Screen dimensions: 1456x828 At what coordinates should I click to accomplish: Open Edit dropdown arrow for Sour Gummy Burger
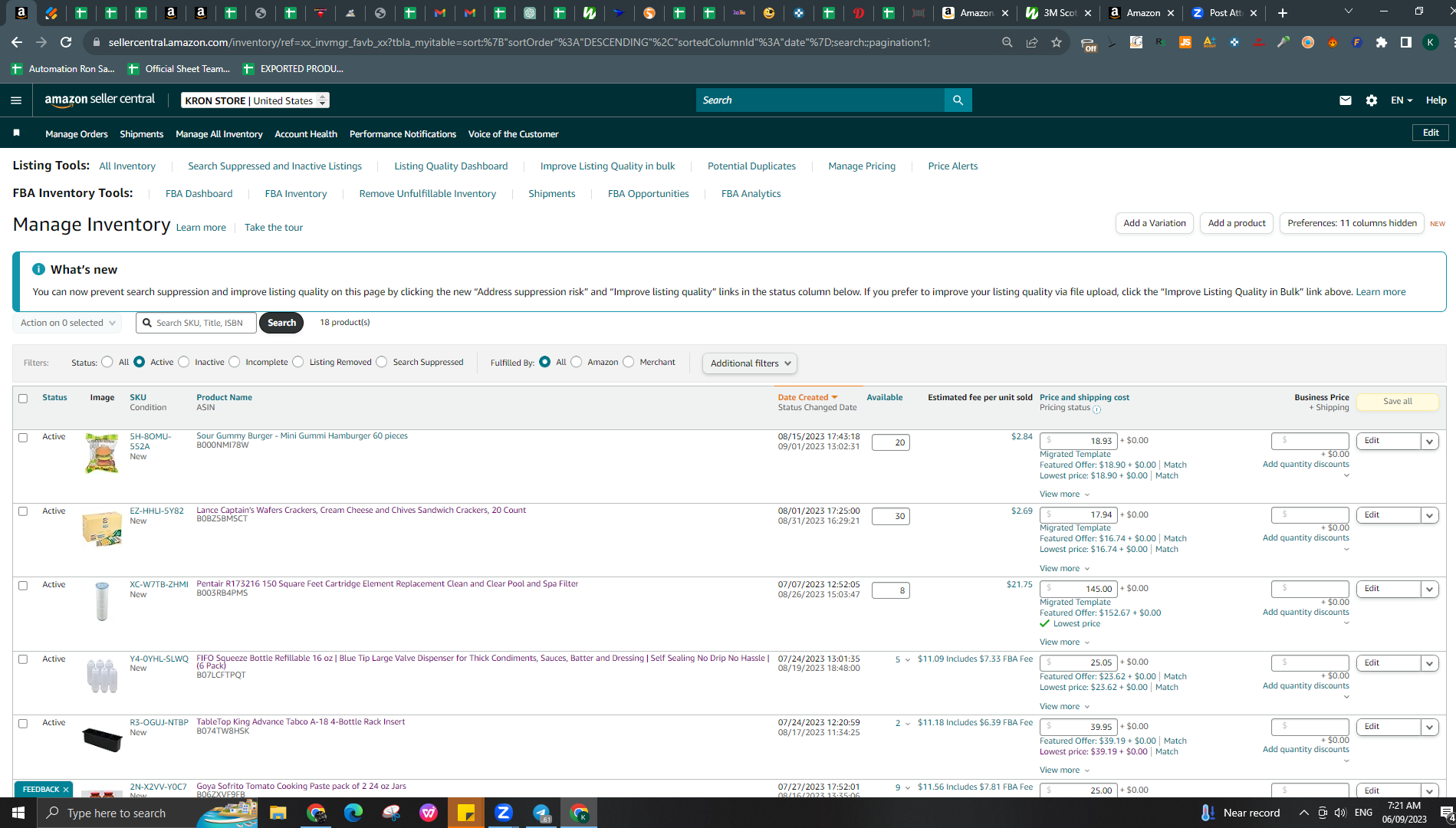click(x=1430, y=442)
